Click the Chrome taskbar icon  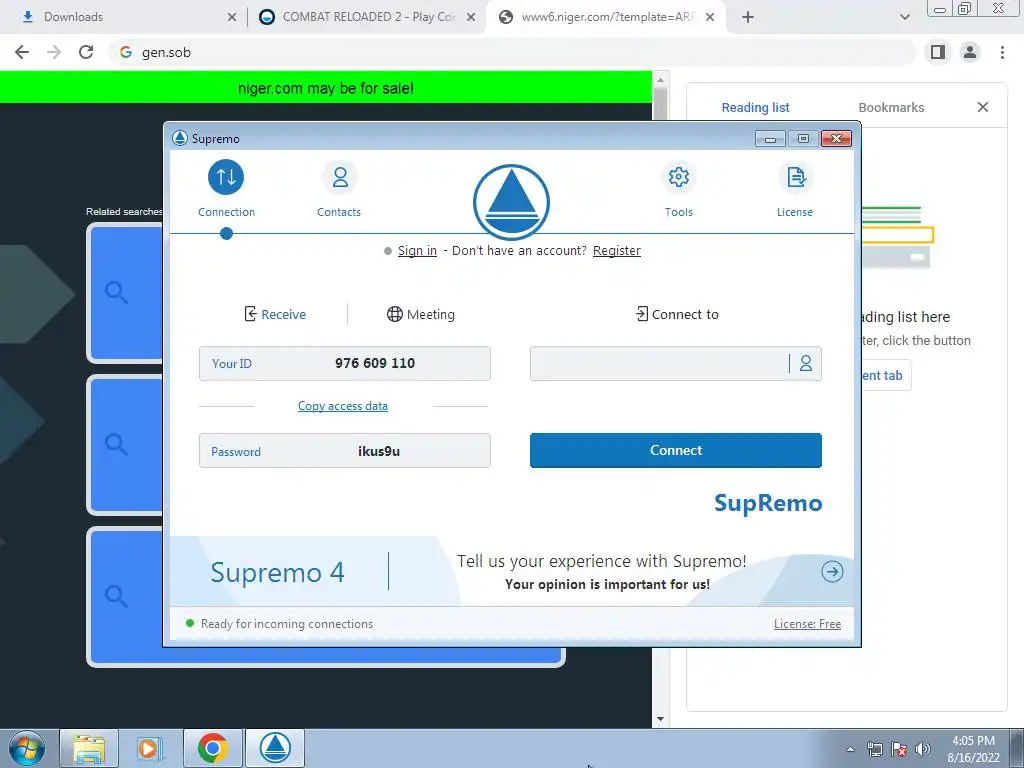pyautogui.click(x=212, y=748)
